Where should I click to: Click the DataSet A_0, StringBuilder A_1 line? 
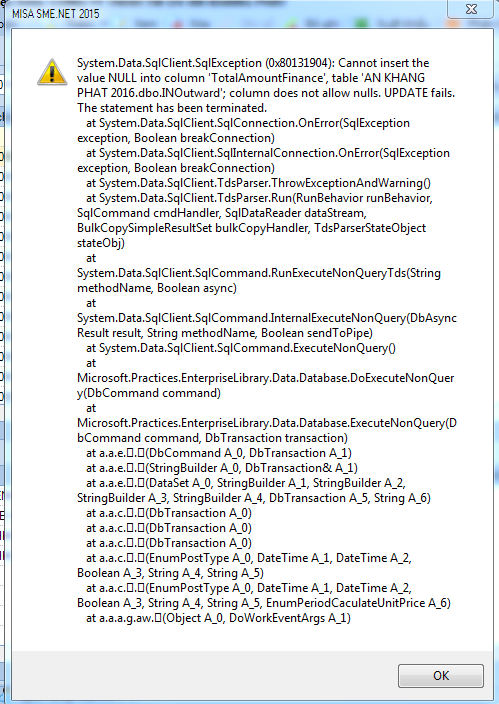tap(246, 483)
